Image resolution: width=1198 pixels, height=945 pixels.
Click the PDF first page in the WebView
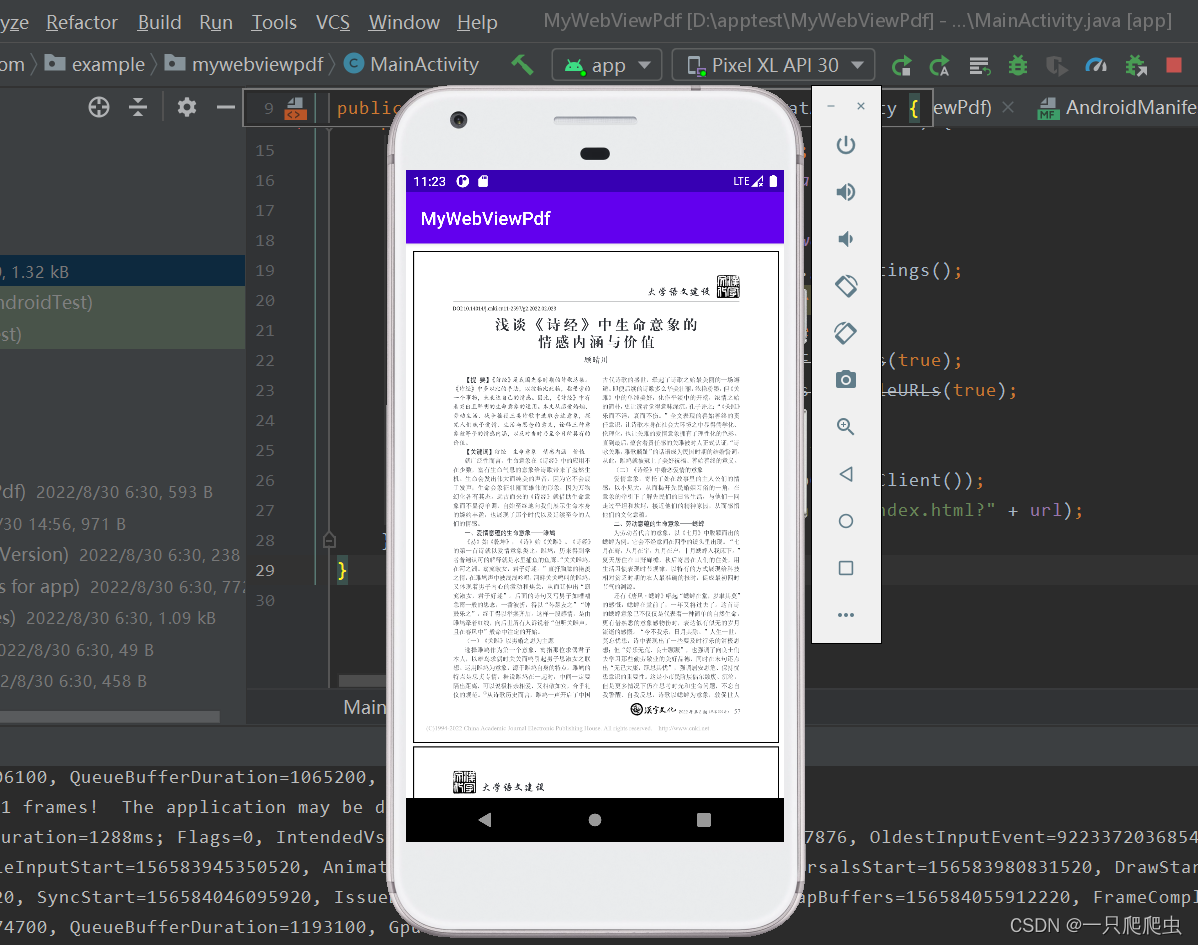(x=596, y=497)
